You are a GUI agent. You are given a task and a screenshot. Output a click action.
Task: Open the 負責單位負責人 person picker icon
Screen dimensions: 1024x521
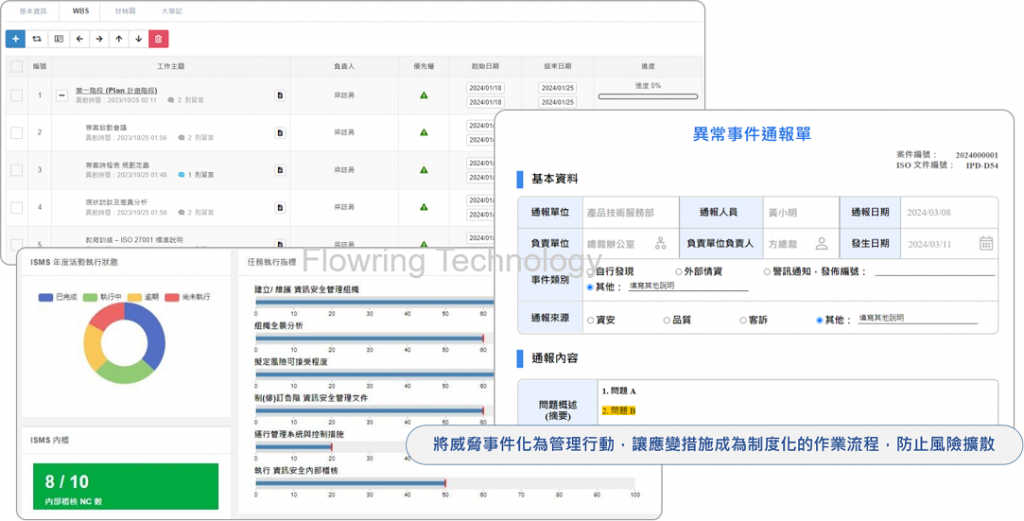[x=821, y=243]
